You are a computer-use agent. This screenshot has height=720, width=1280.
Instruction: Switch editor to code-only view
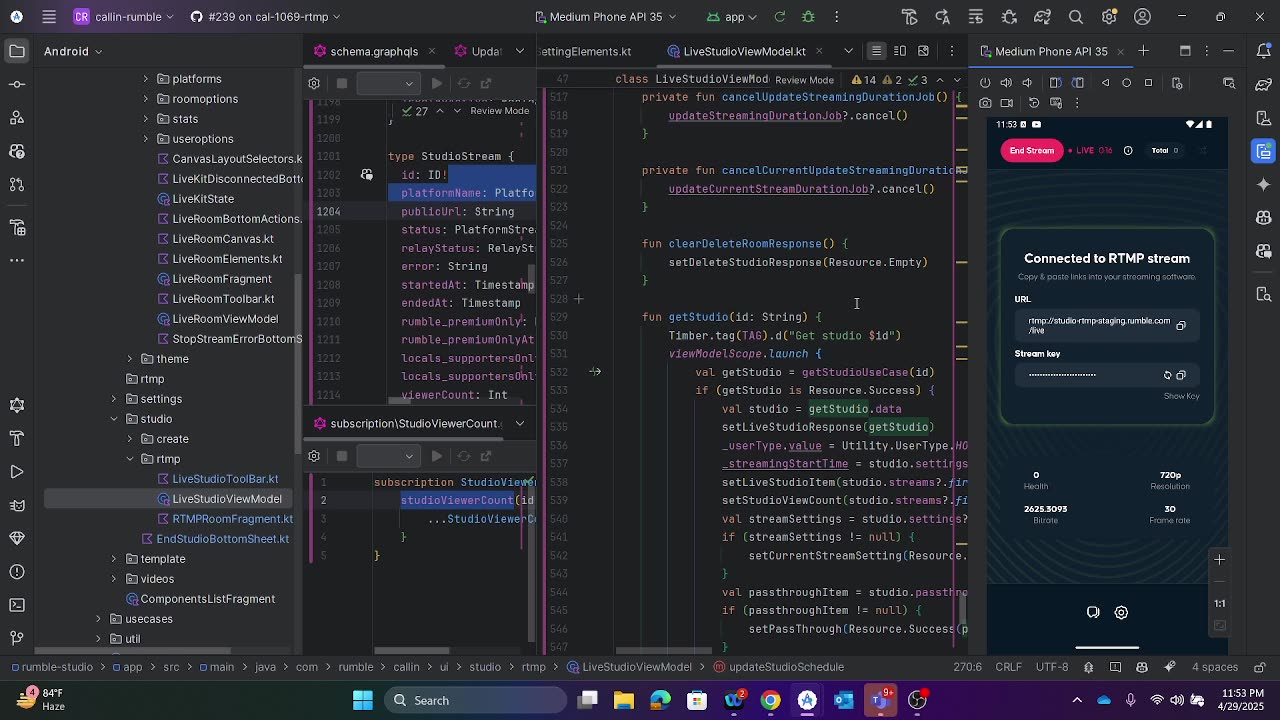tap(876, 51)
